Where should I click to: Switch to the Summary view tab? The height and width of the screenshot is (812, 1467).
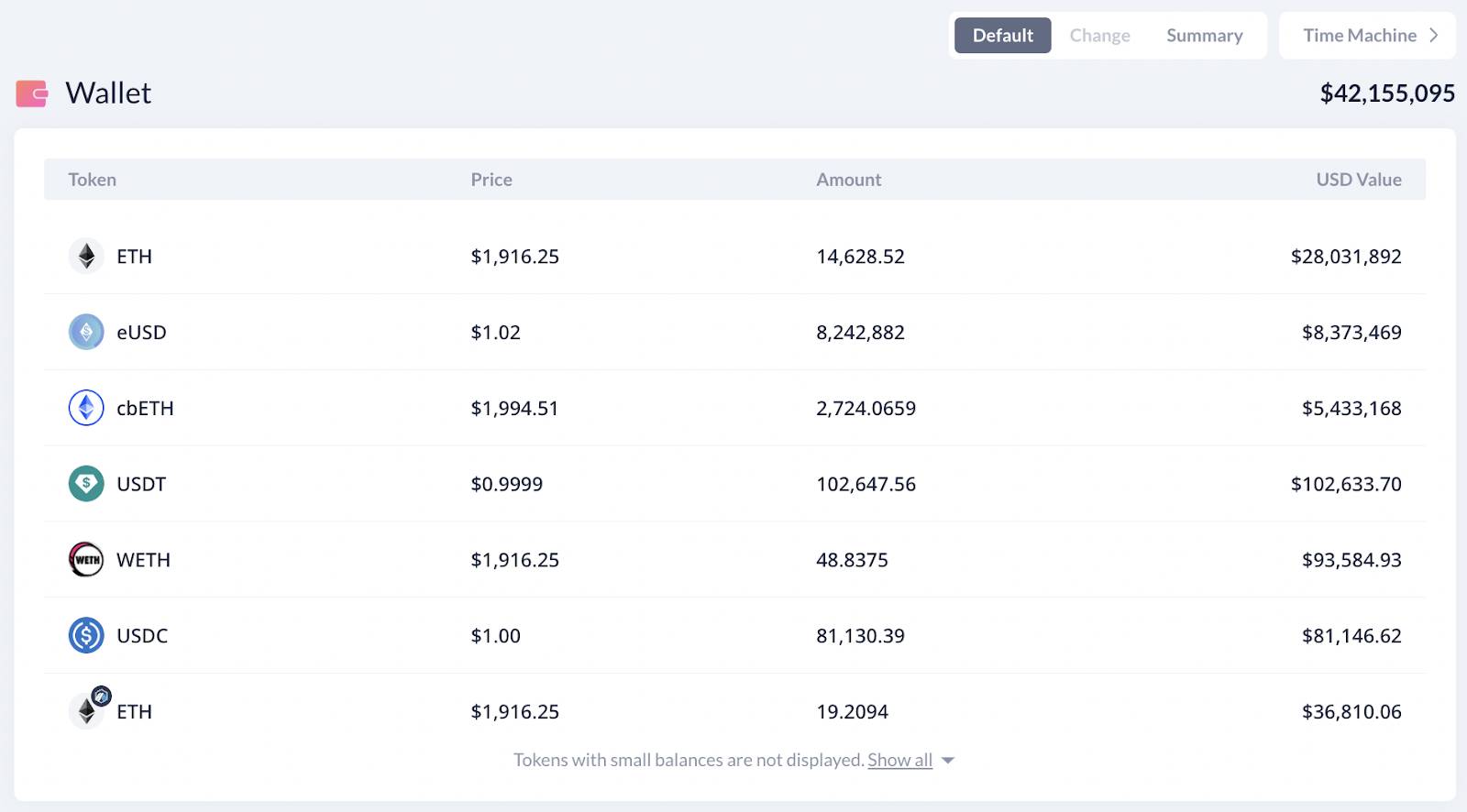(x=1204, y=36)
